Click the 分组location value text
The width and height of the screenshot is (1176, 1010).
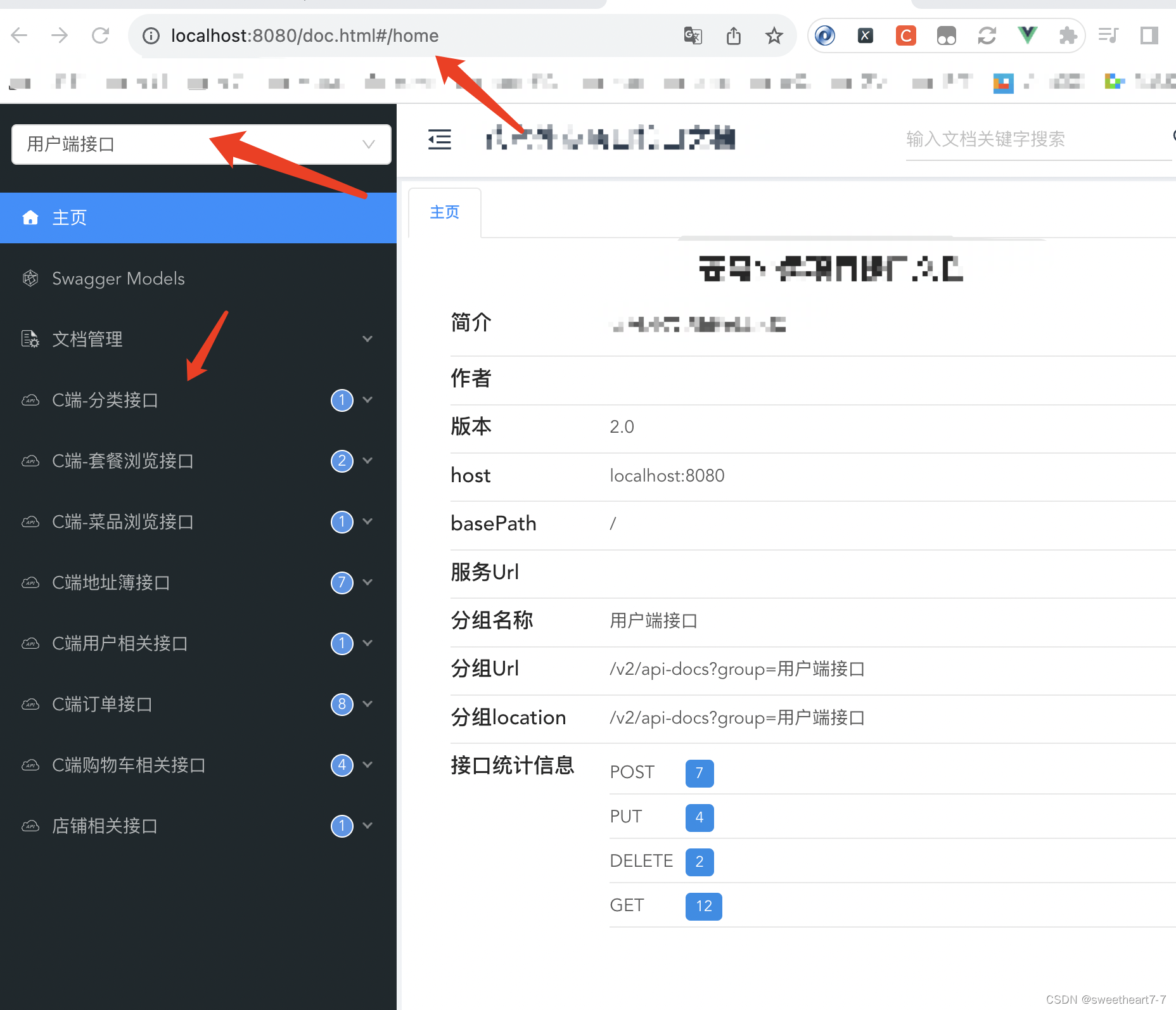point(737,718)
